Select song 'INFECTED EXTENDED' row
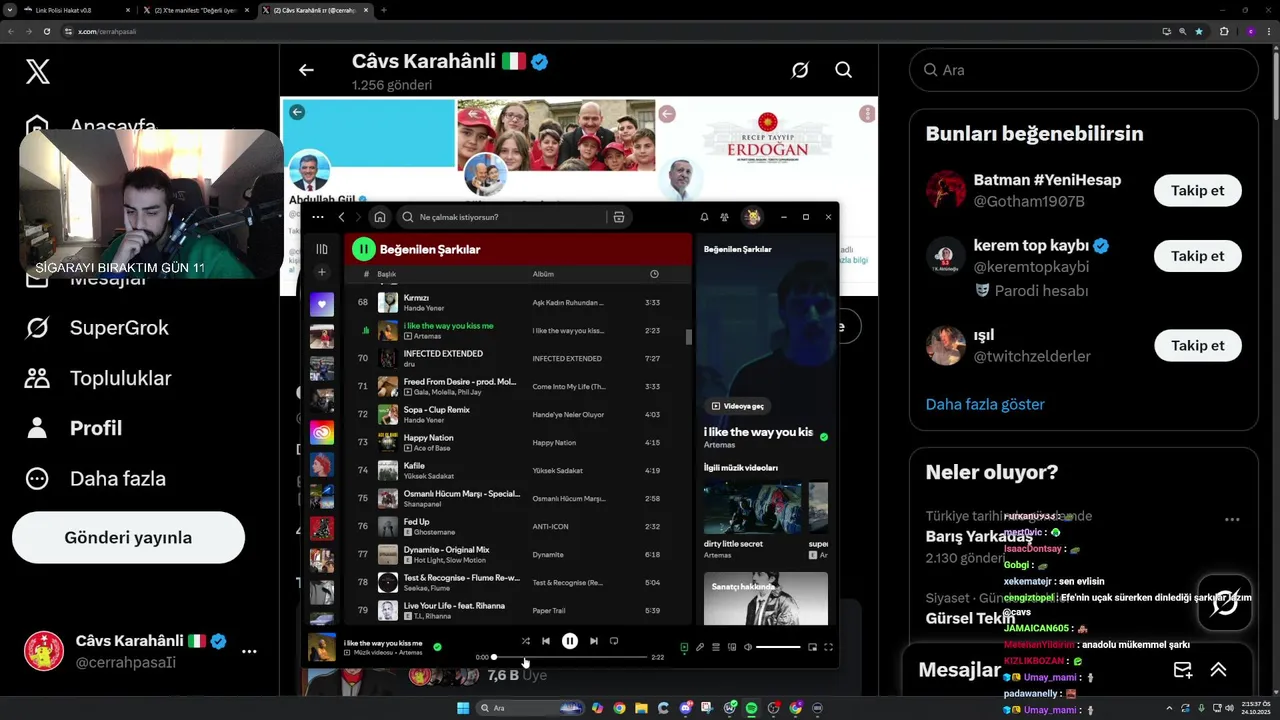 [x=518, y=358]
